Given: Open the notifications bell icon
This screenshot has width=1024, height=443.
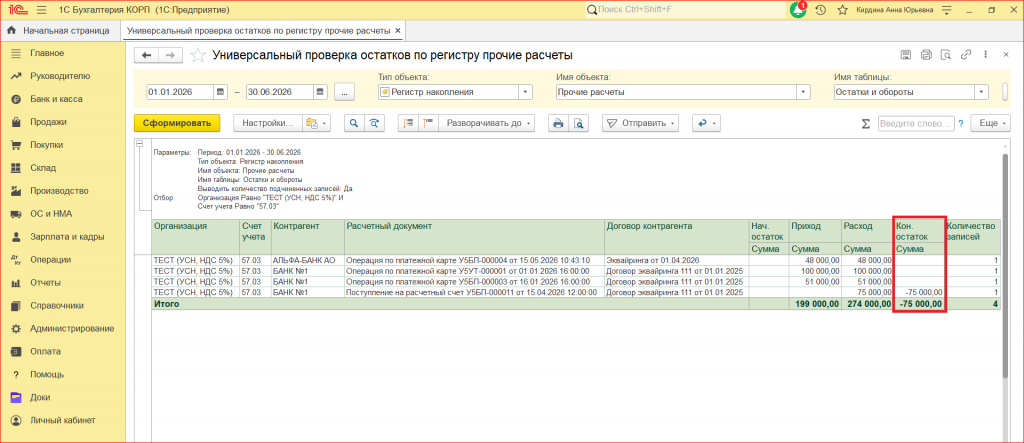Looking at the screenshot, I should click(798, 10).
